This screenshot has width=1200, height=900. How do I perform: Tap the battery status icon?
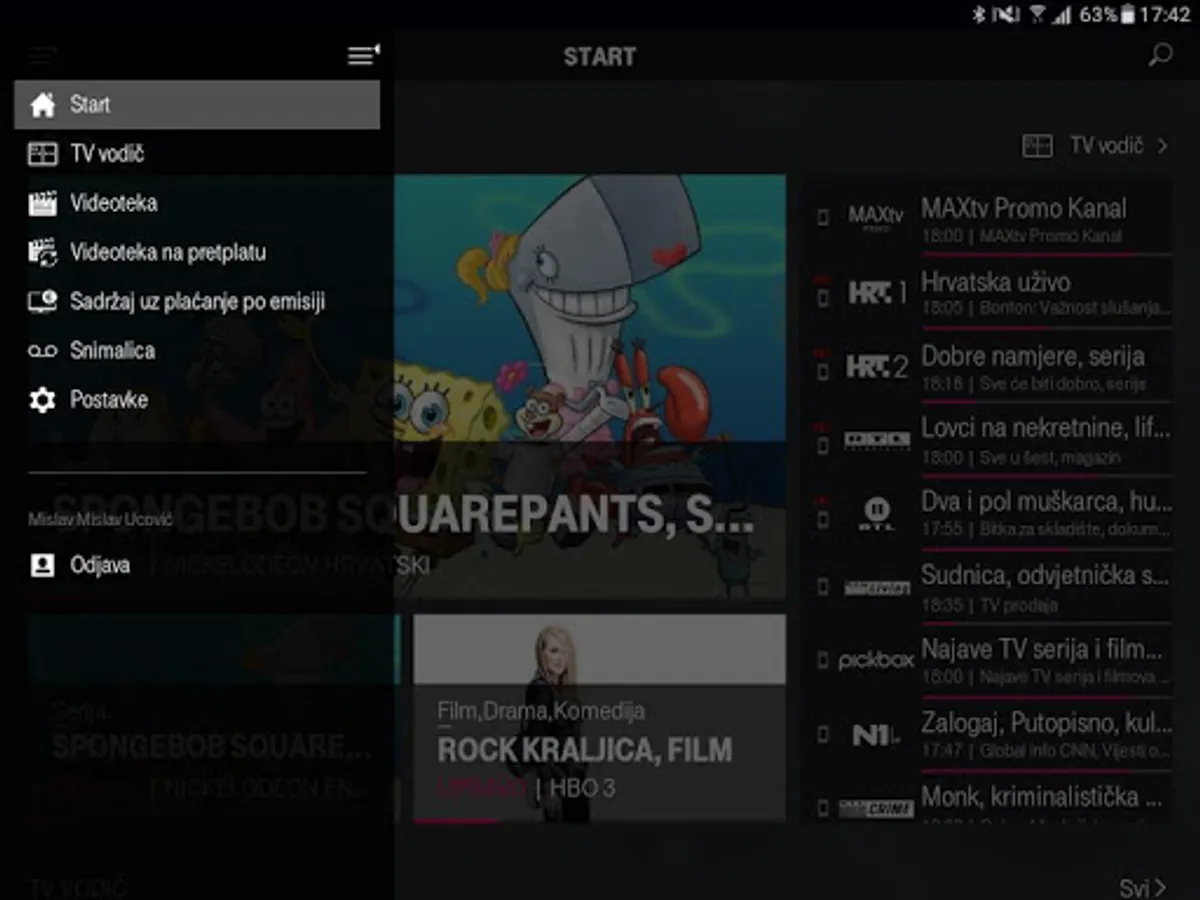[1127, 14]
